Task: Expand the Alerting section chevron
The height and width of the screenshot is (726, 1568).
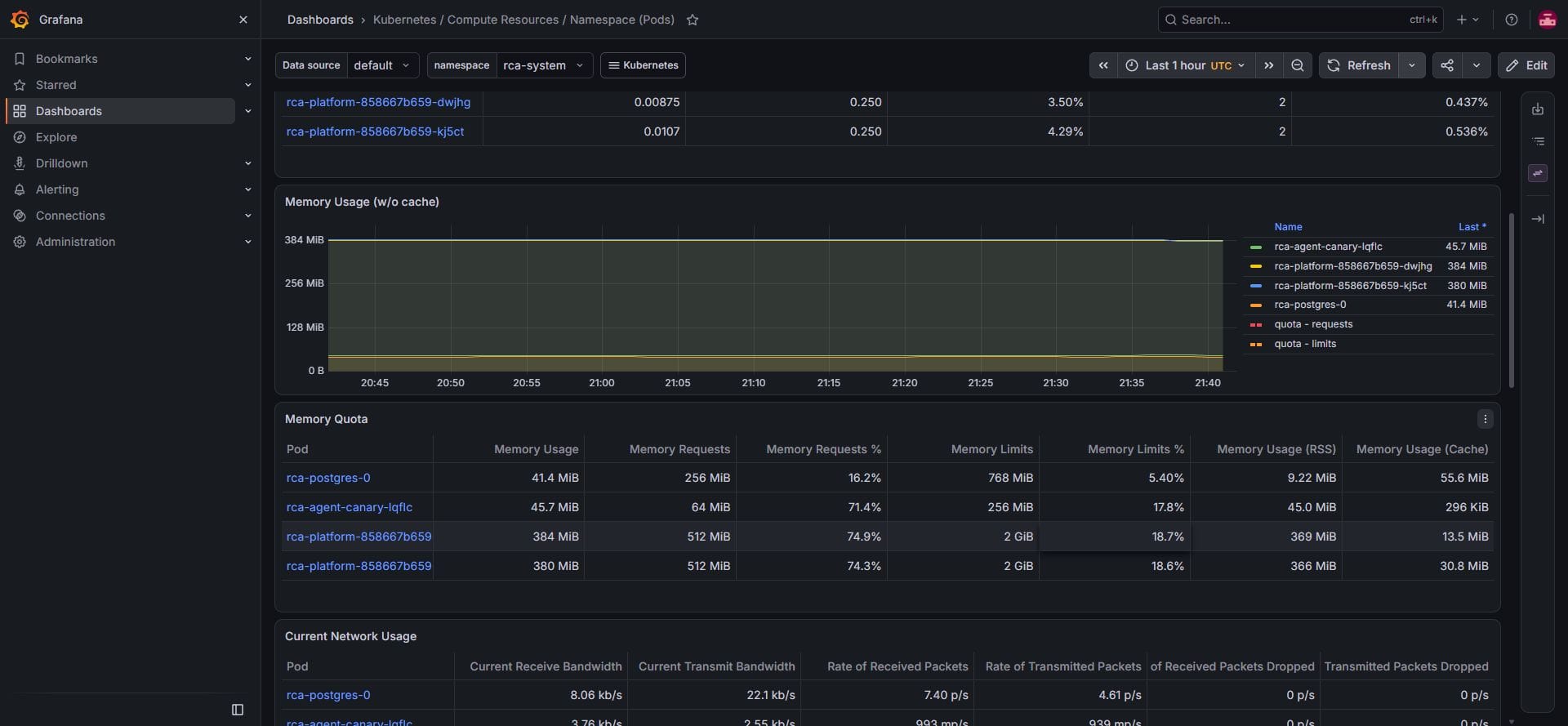Action: [247, 189]
